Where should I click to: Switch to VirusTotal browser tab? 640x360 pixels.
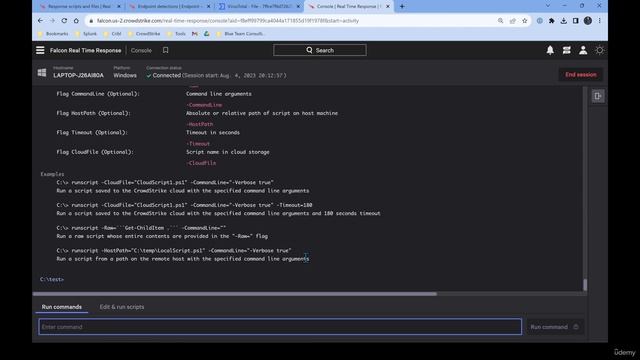click(x=259, y=7)
